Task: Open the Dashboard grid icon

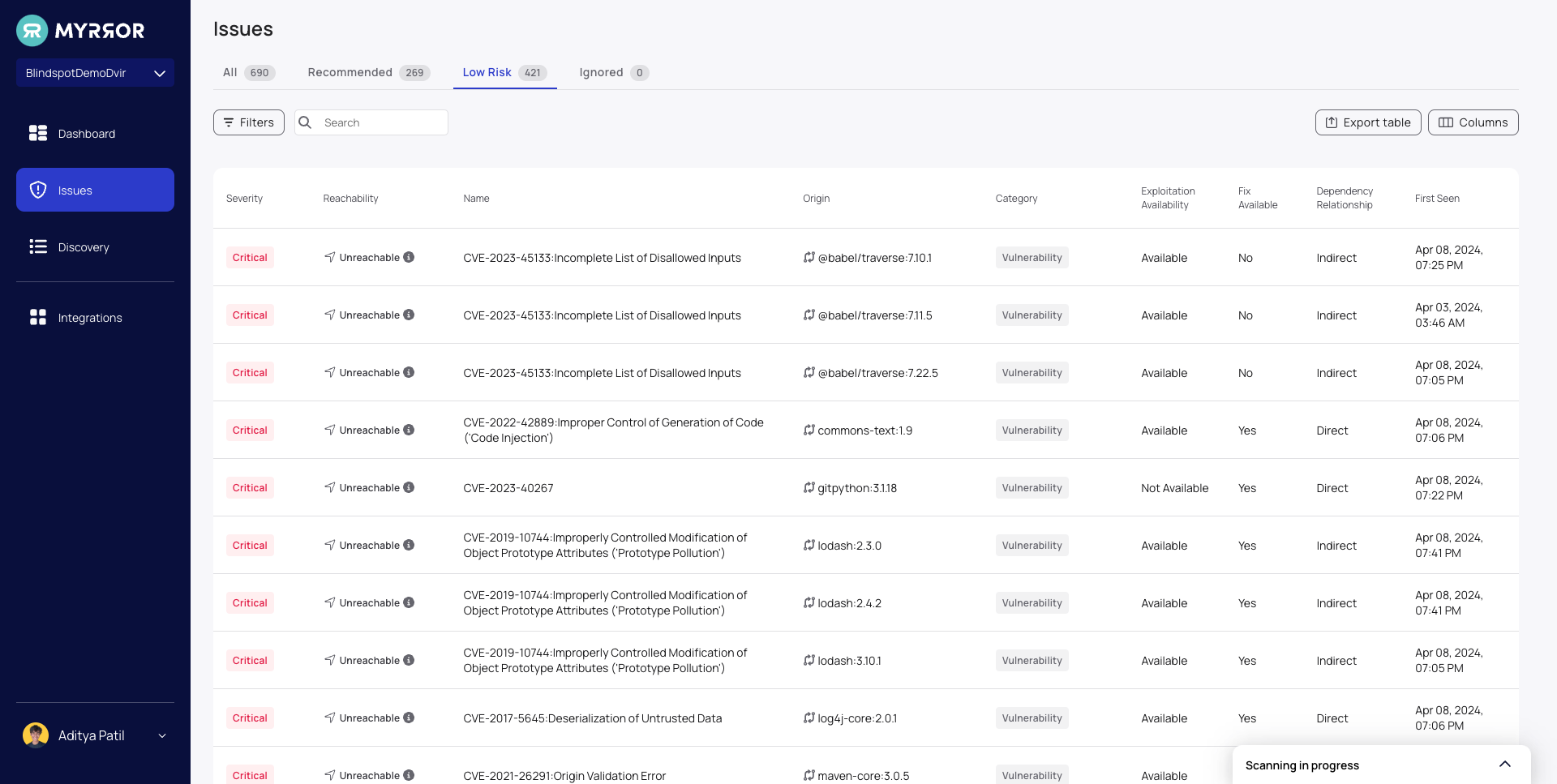Action: click(38, 133)
